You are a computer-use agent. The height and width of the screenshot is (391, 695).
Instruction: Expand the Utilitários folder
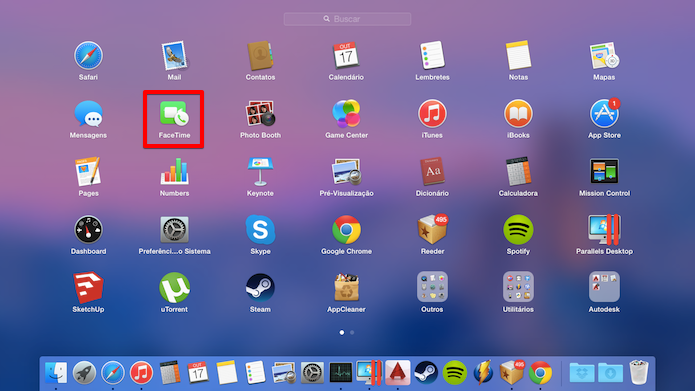(x=518, y=287)
